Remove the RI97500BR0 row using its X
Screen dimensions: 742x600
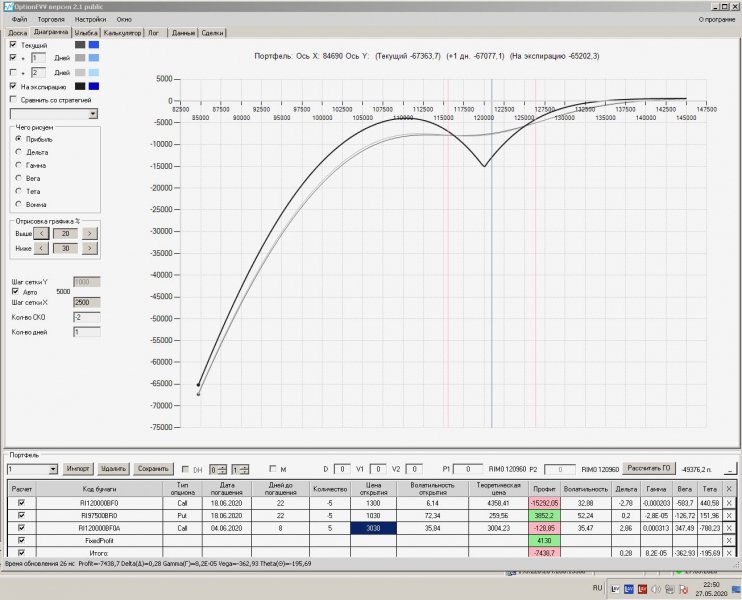[729, 514]
